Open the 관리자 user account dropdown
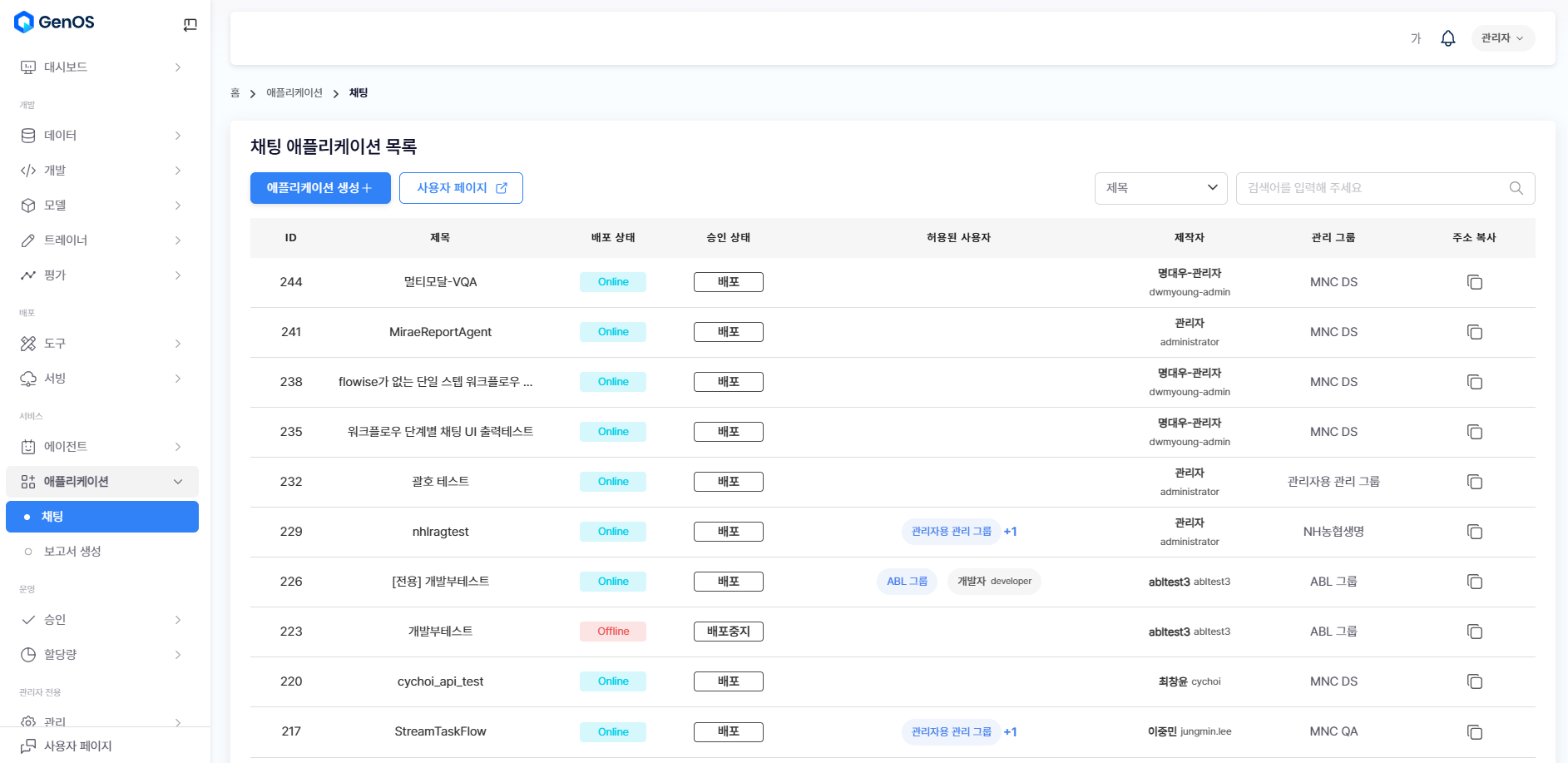The image size is (1568, 763). (1502, 38)
